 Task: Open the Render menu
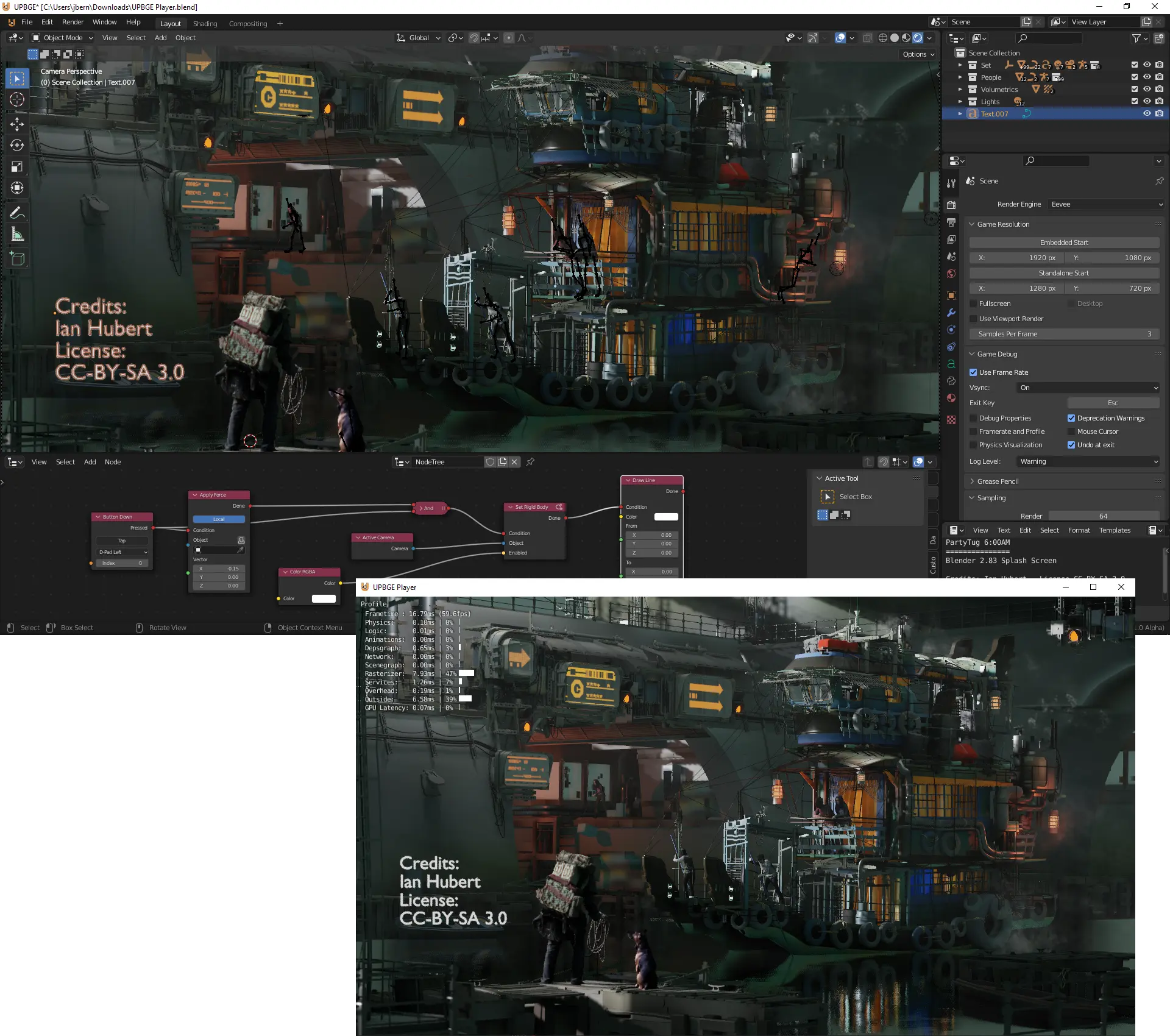73,22
